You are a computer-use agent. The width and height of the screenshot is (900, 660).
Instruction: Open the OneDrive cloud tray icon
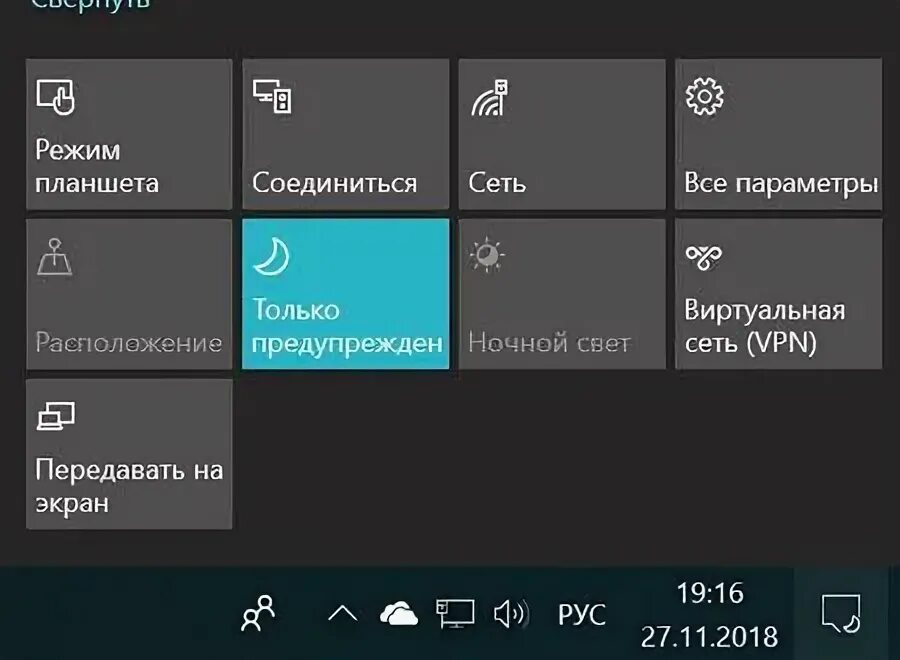click(x=399, y=614)
